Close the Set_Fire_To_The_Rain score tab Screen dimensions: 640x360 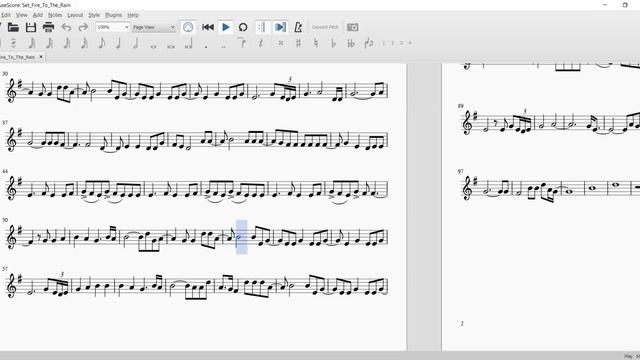[41, 57]
